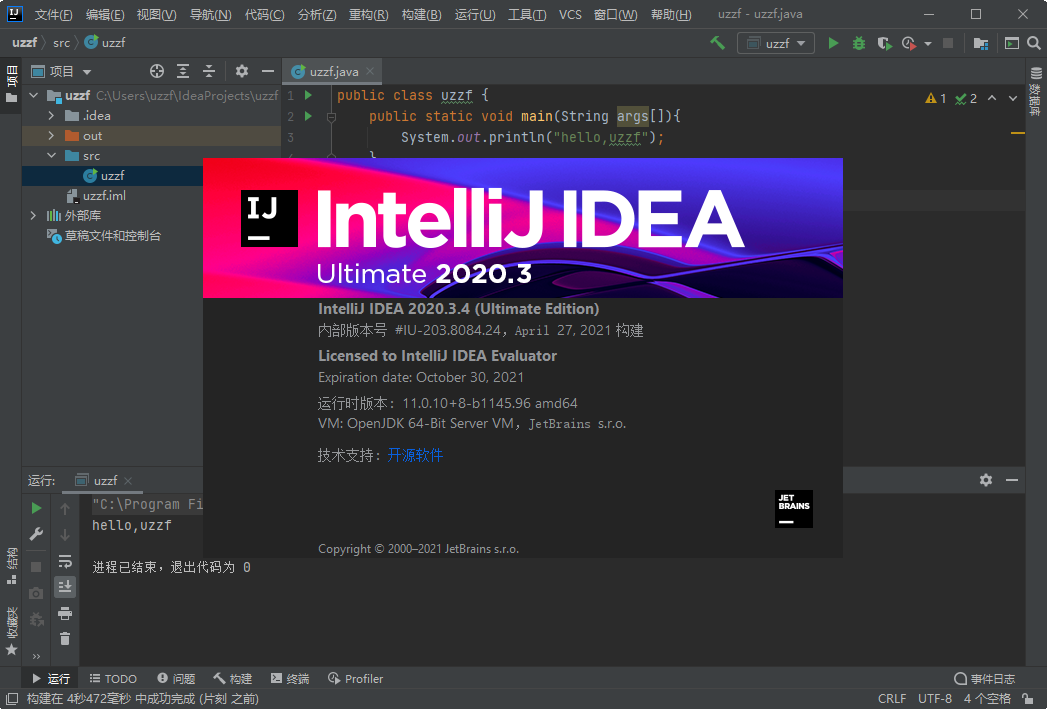Image resolution: width=1047 pixels, height=709 pixels.
Task: Select uzzf.iml in project tree
Action: tap(104, 196)
